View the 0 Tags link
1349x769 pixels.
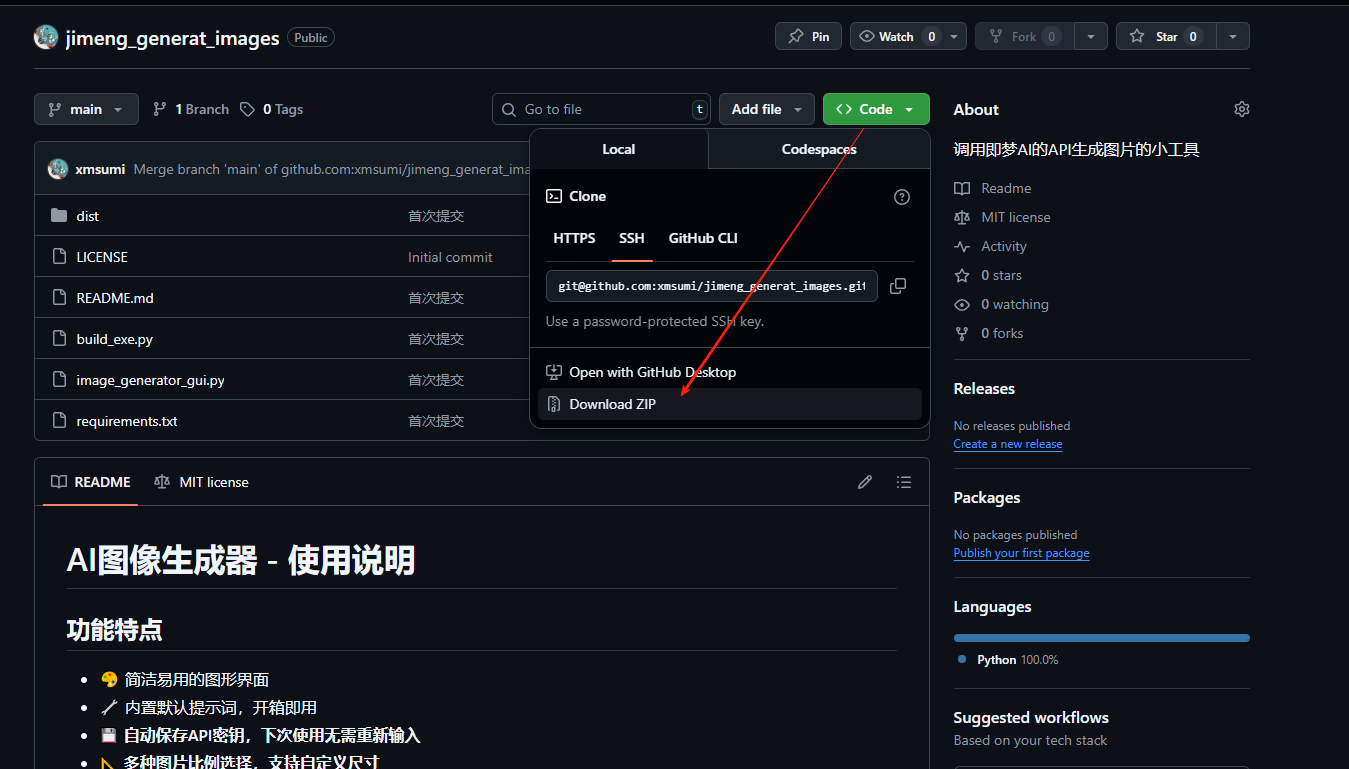tap(272, 109)
